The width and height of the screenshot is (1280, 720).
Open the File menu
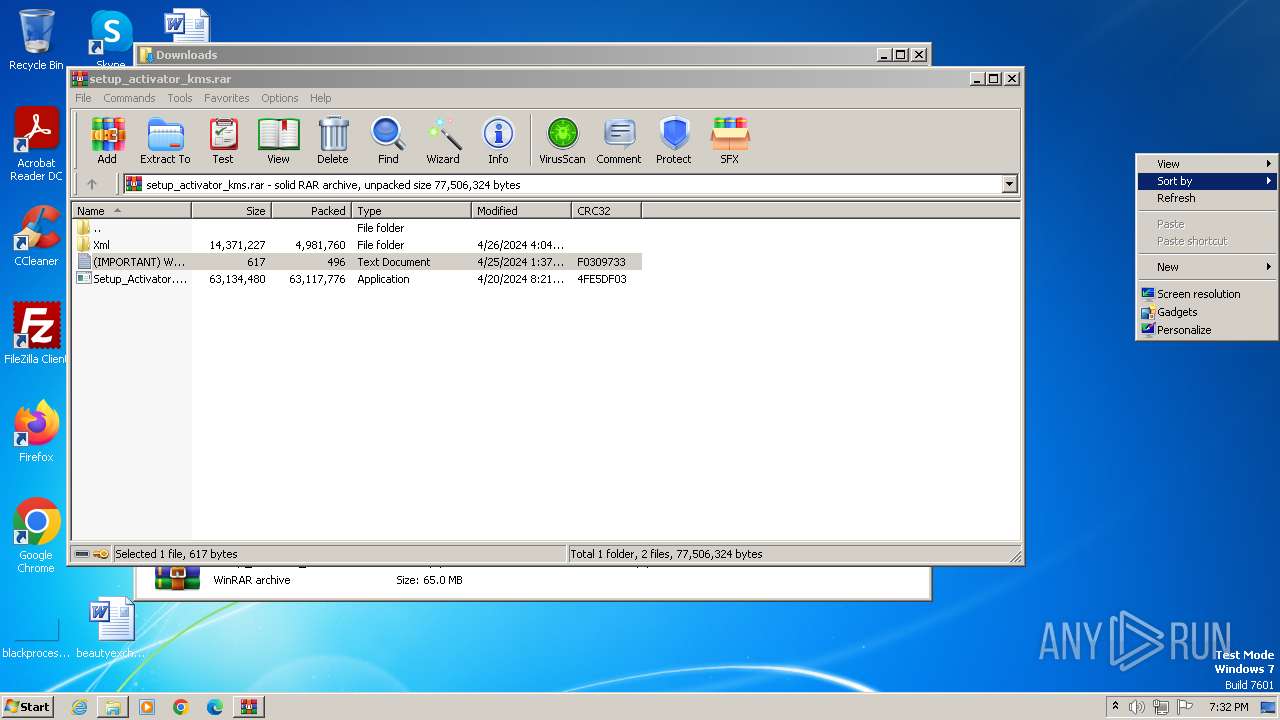tap(83, 98)
